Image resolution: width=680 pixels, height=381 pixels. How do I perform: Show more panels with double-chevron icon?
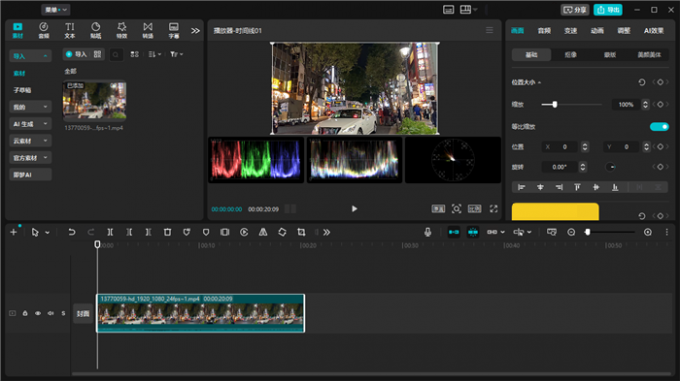point(196,31)
